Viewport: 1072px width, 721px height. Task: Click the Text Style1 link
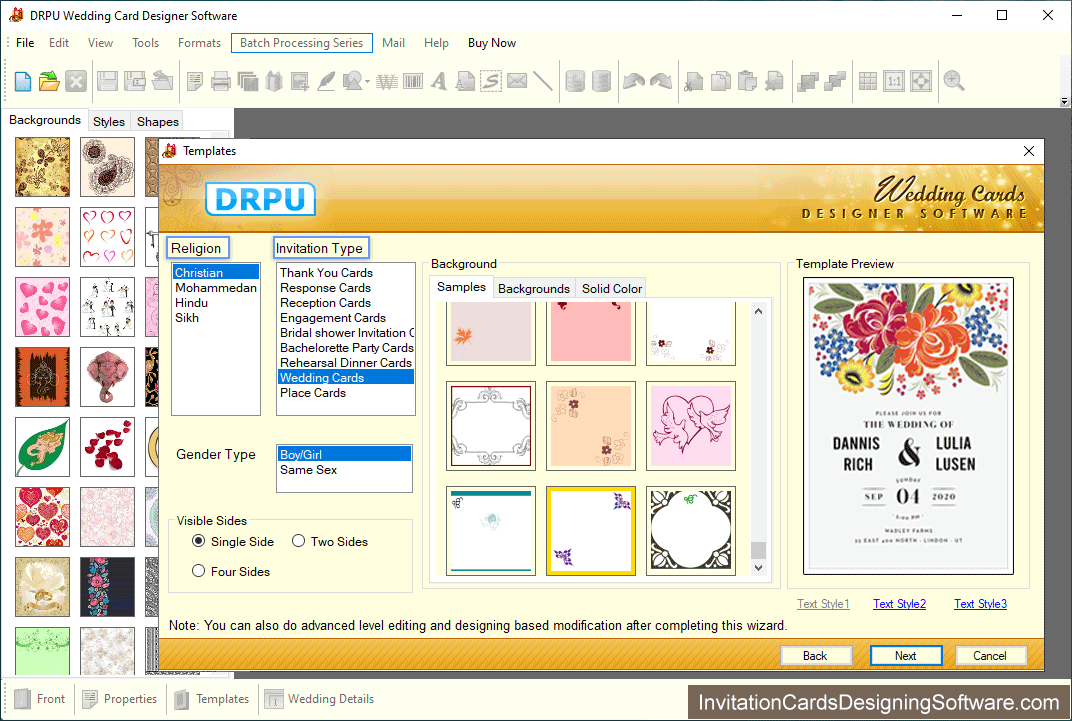coord(823,603)
